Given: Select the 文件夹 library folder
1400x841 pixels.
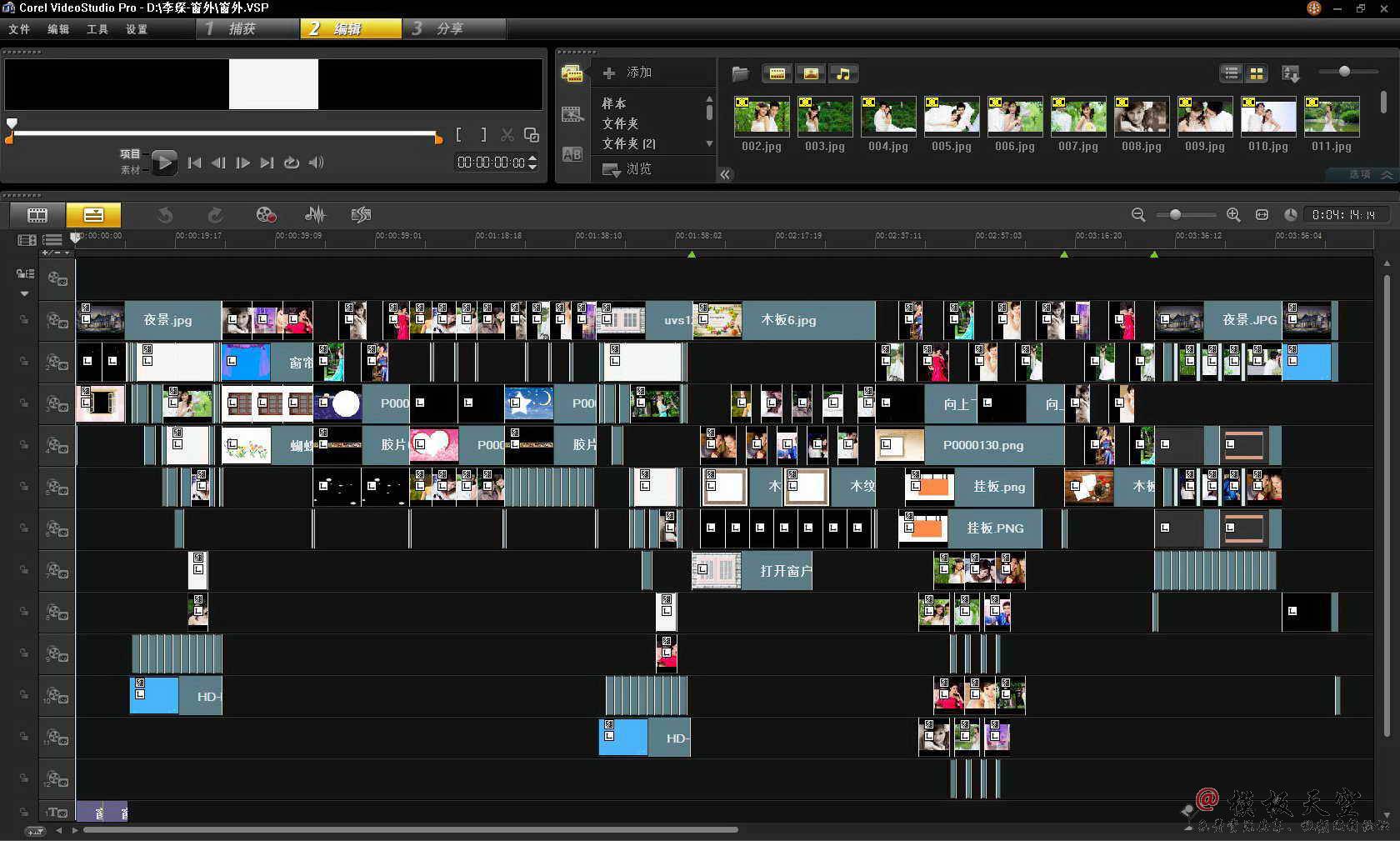Looking at the screenshot, I should click(x=620, y=123).
